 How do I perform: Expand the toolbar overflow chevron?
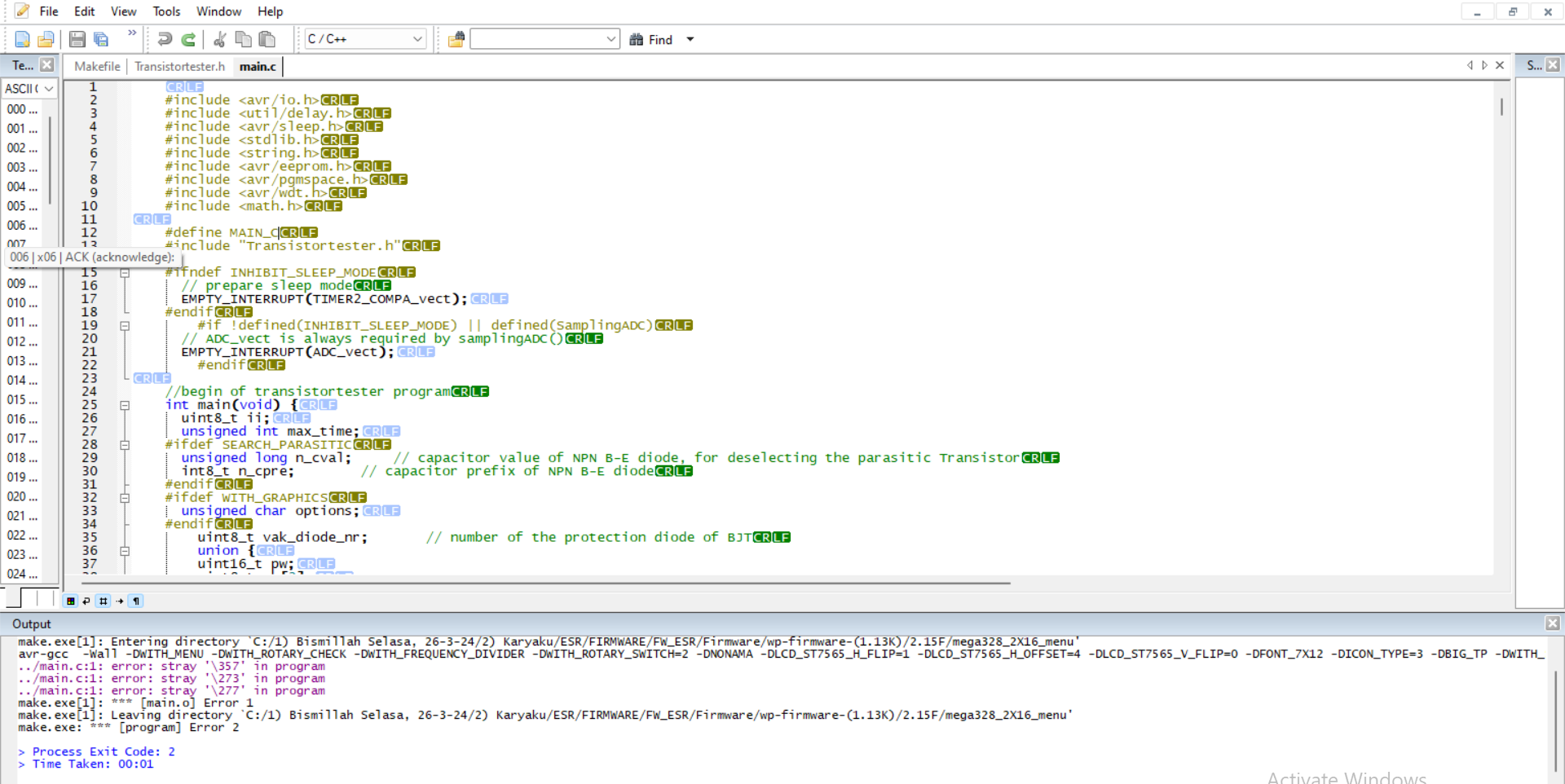(132, 33)
